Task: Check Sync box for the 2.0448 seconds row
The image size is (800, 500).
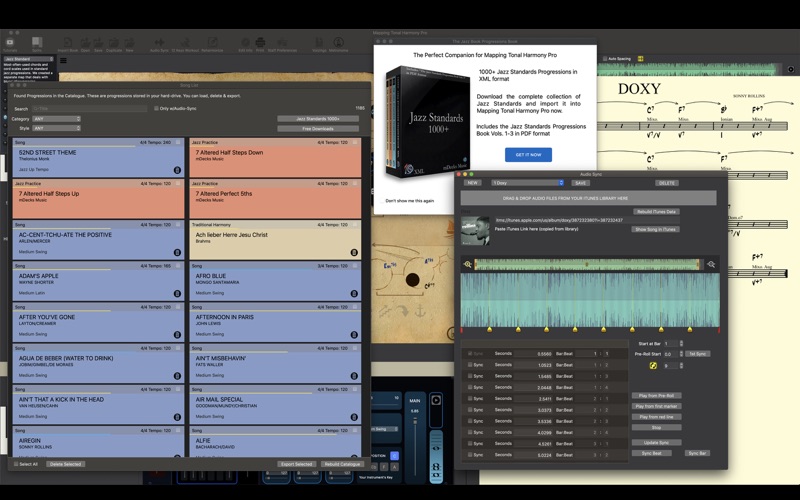Action: (x=470, y=387)
